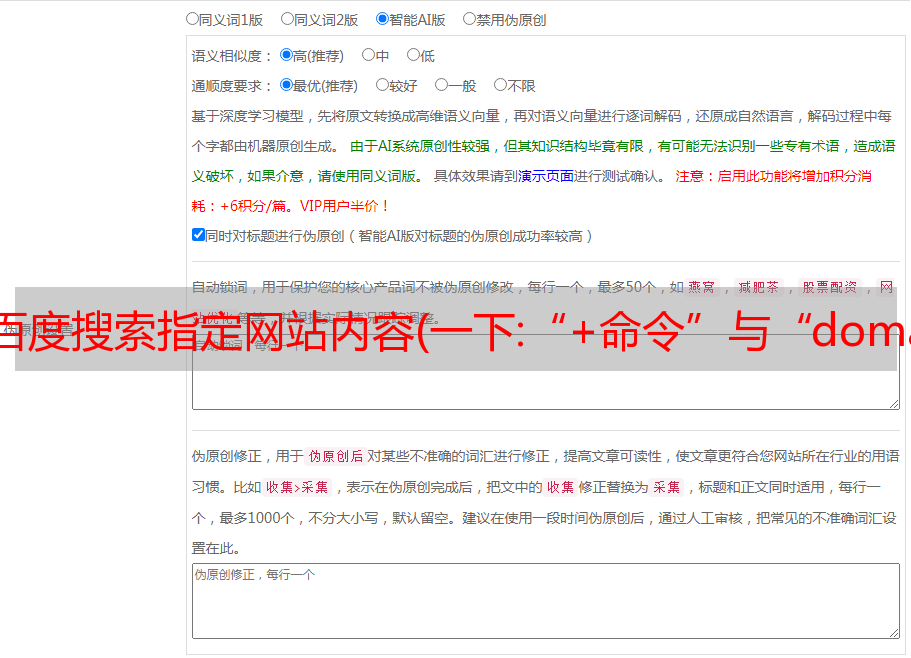The image size is (911, 658).
Task: Click the 股票配资 example tag
Action: click(830, 287)
